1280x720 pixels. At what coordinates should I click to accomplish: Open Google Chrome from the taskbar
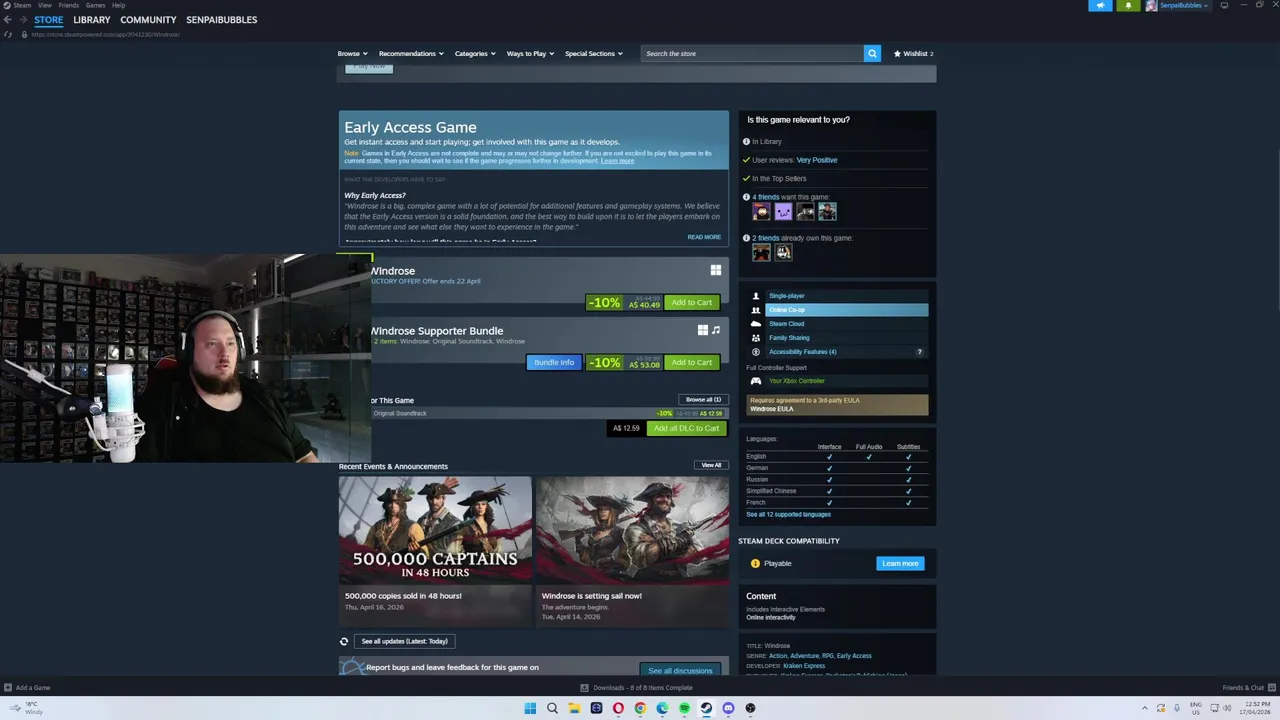[x=640, y=708]
